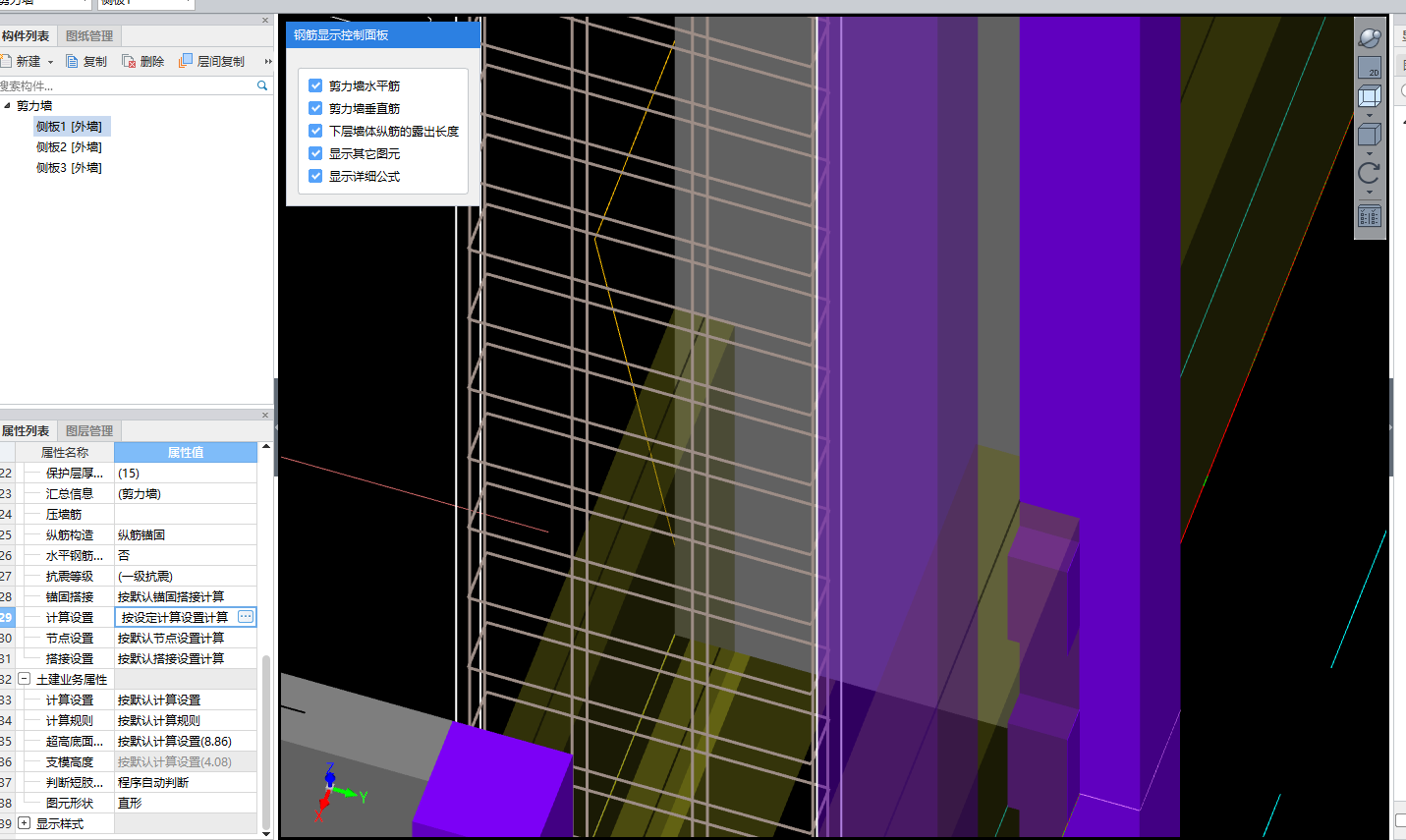Screen dimensions: 1406x840
Task: Select the wireframe cube display icon
Action: click(x=1370, y=96)
